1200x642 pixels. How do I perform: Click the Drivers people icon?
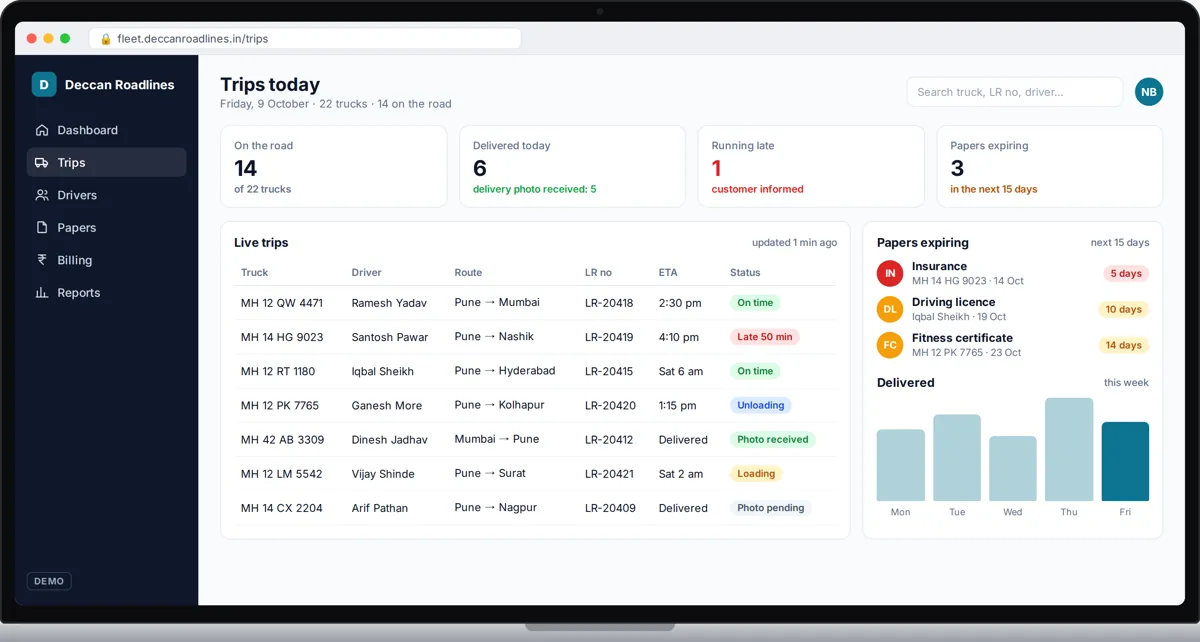(x=42, y=195)
